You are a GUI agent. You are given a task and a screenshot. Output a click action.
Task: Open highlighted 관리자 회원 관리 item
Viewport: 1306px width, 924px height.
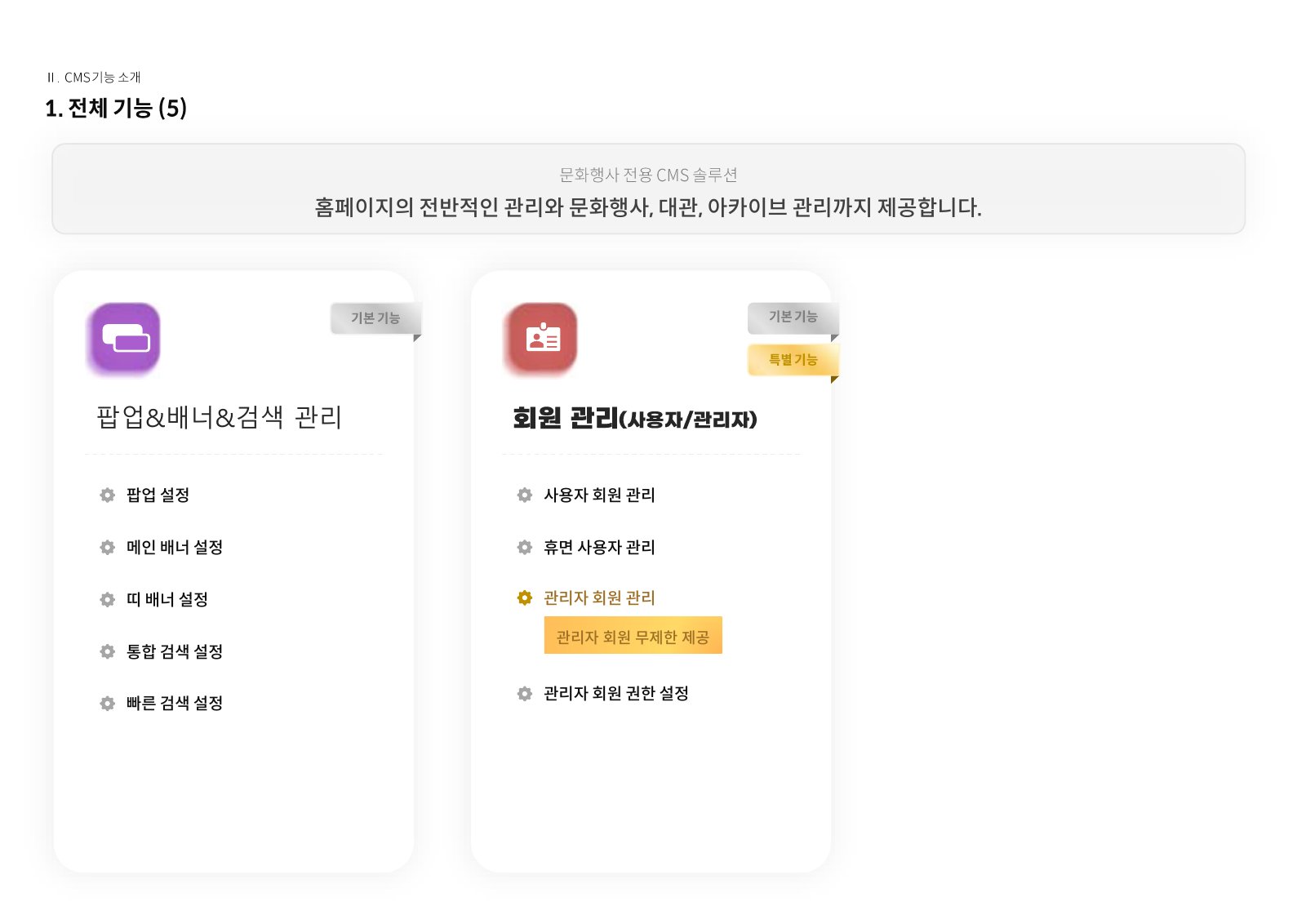(599, 597)
